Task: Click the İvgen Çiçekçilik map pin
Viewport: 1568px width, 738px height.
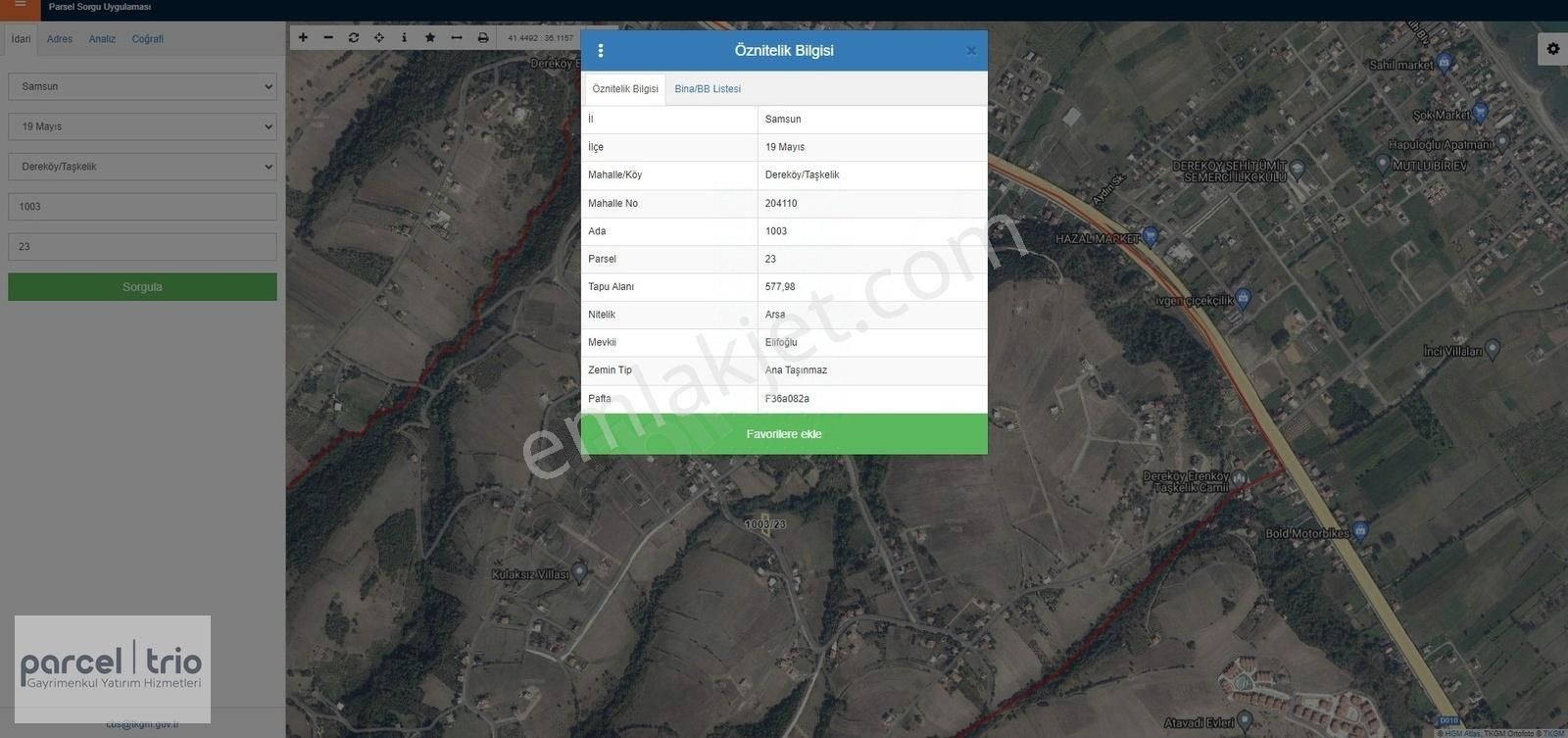Action: [x=1243, y=298]
